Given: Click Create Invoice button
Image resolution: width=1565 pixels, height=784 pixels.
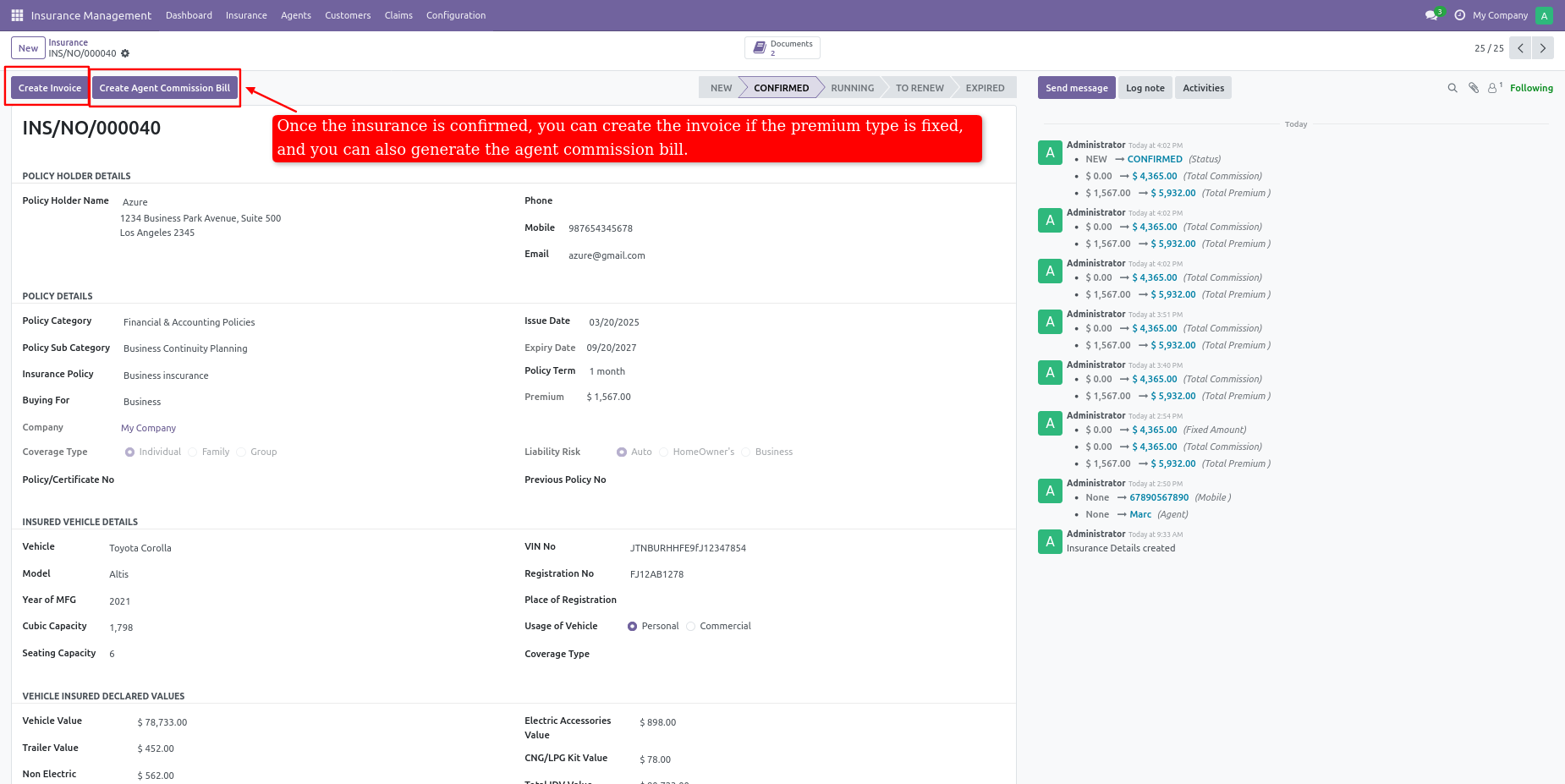Looking at the screenshot, I should coord(50,88).
